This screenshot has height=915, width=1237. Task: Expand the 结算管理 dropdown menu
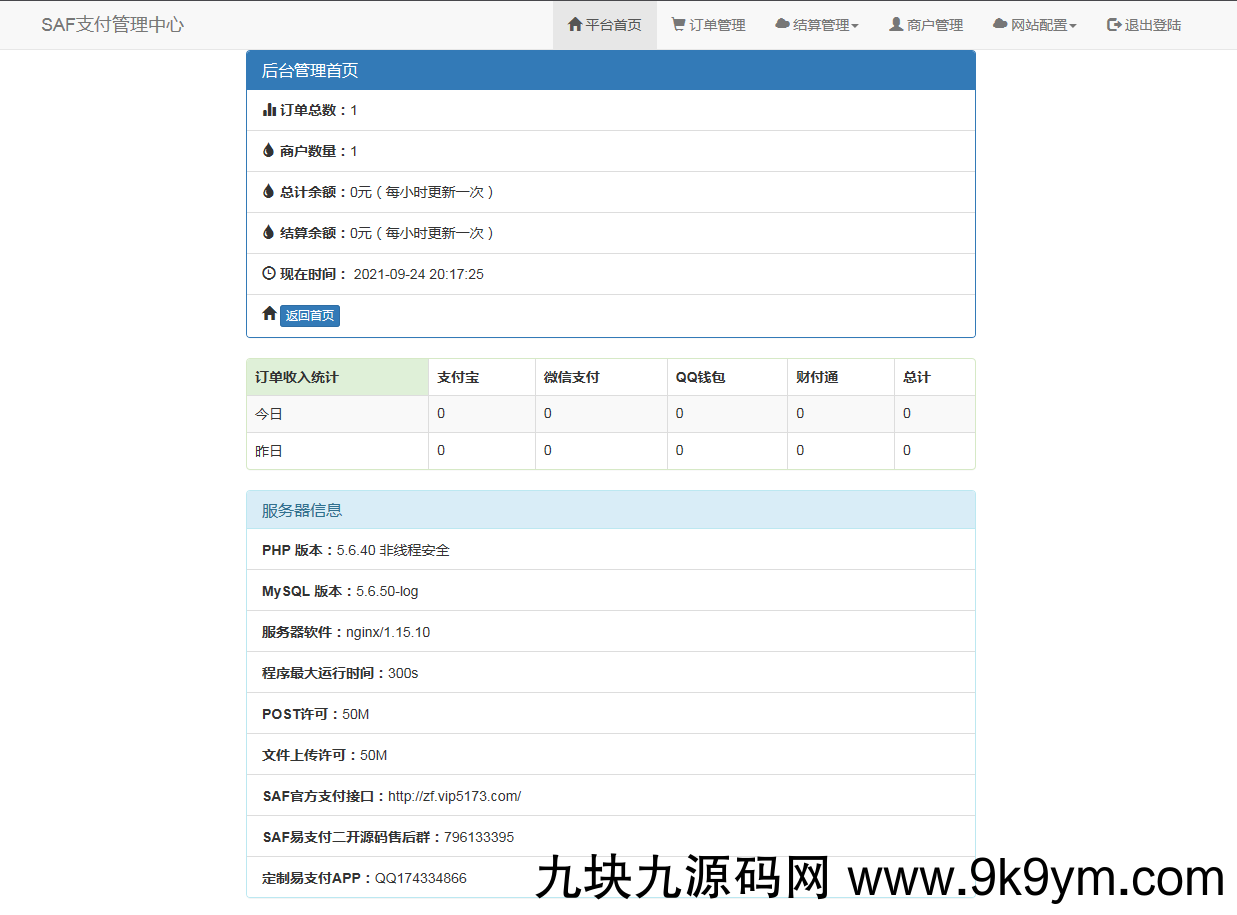(817, 25)
